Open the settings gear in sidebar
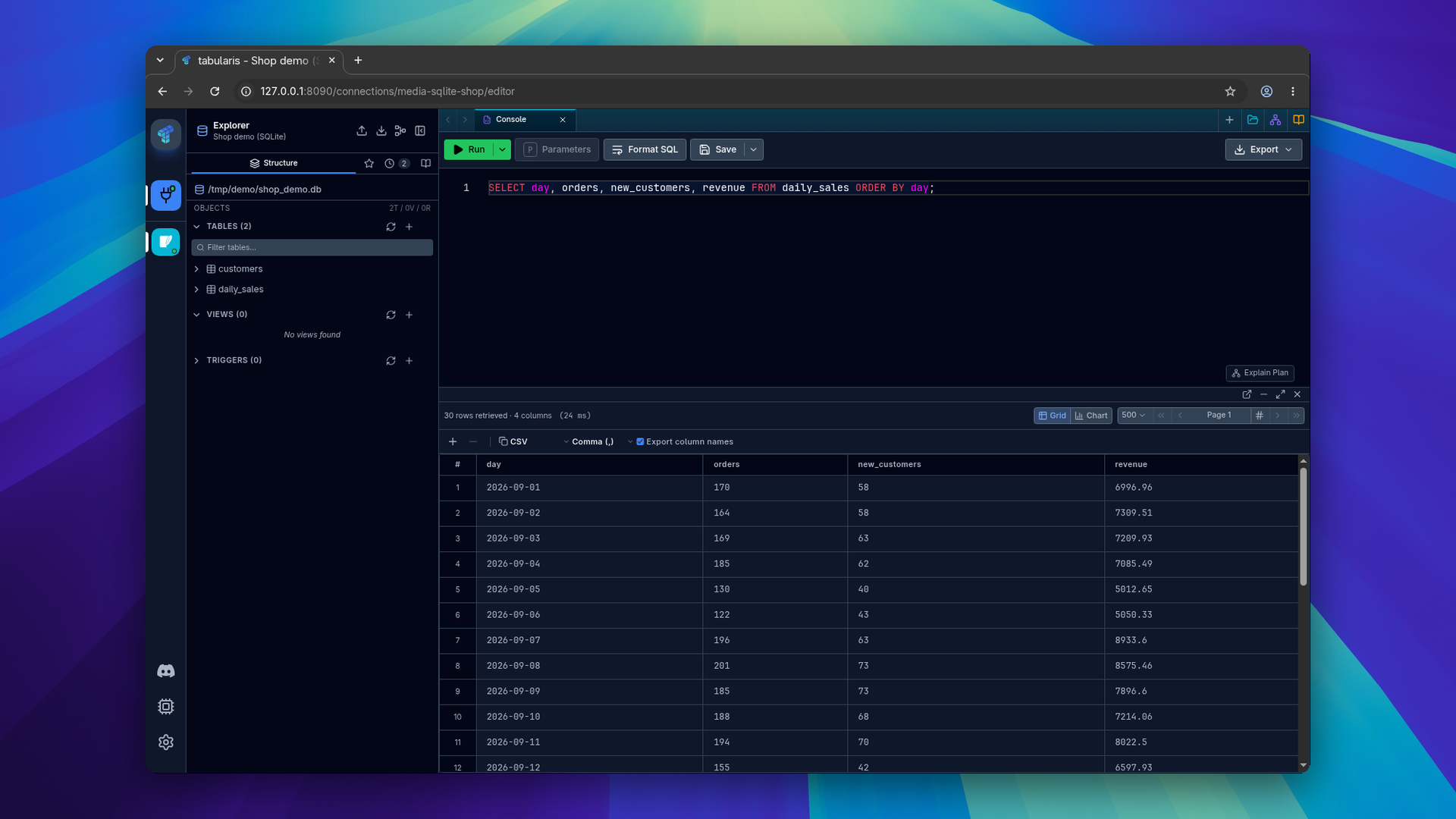The height and width of the screenshot is (819, 1456). (165, 742)
